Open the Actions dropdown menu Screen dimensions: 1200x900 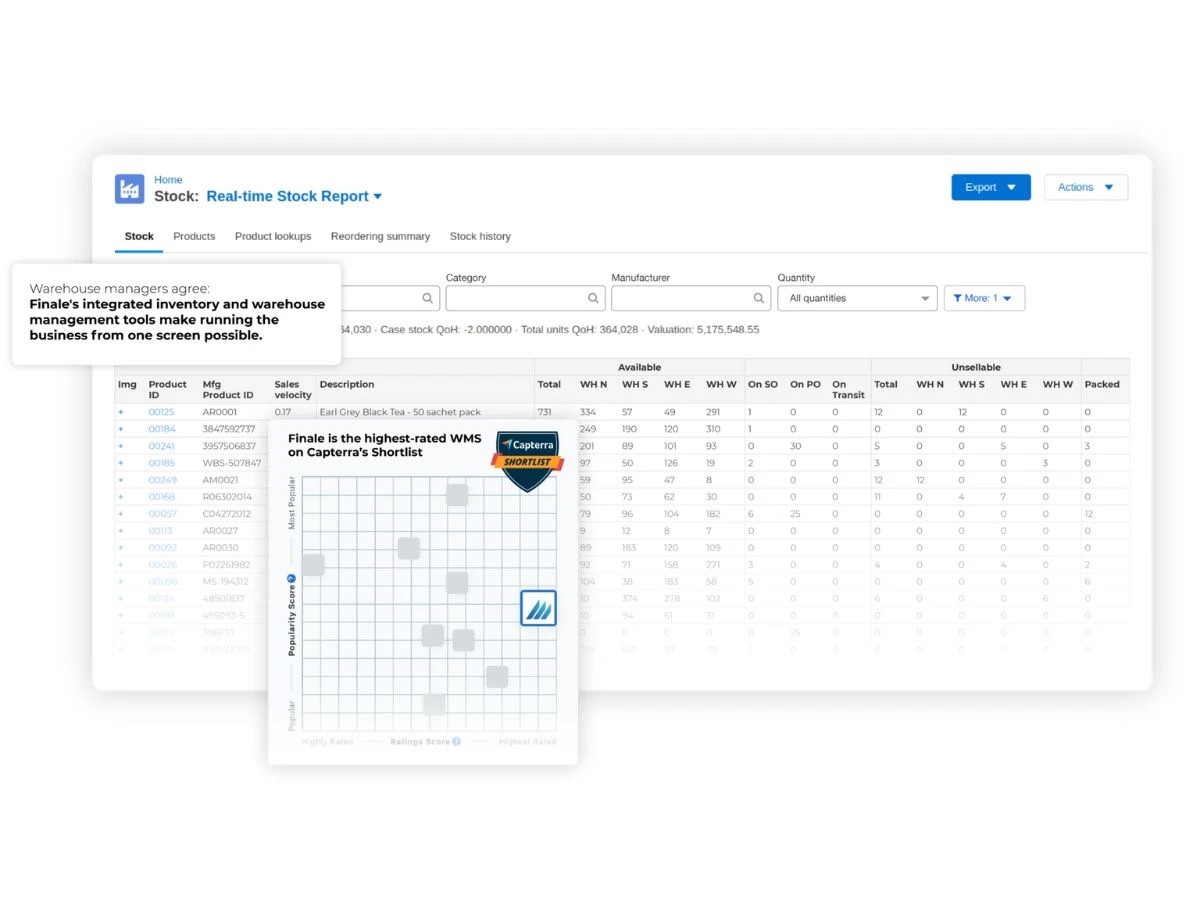(1085, 187)
